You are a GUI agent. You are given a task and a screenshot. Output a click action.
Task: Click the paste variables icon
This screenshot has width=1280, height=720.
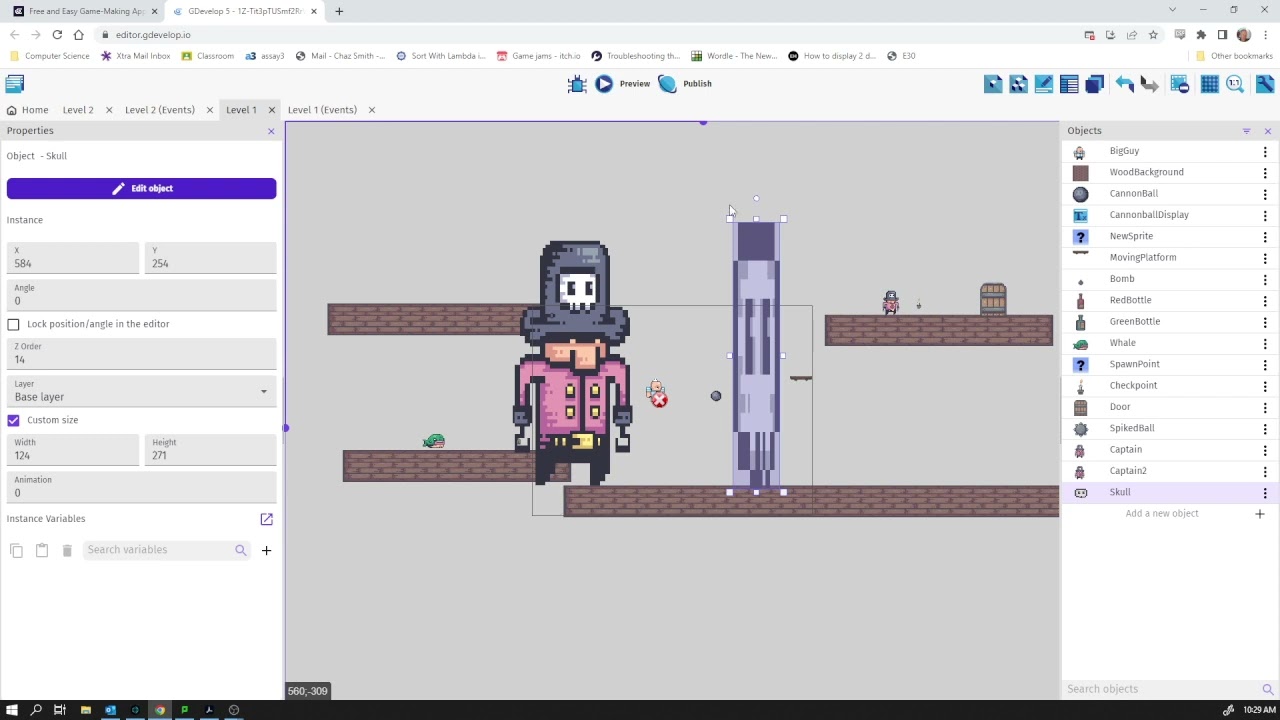tap(42, 550)
